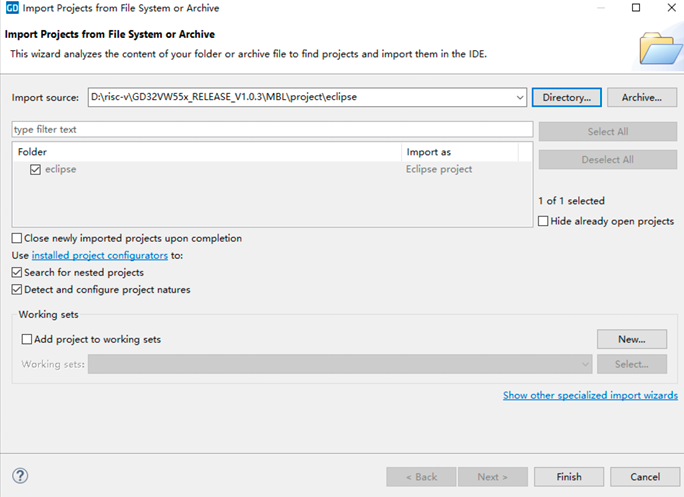Close the import dialog window
The image size is (684, 497).
point(672,8)
